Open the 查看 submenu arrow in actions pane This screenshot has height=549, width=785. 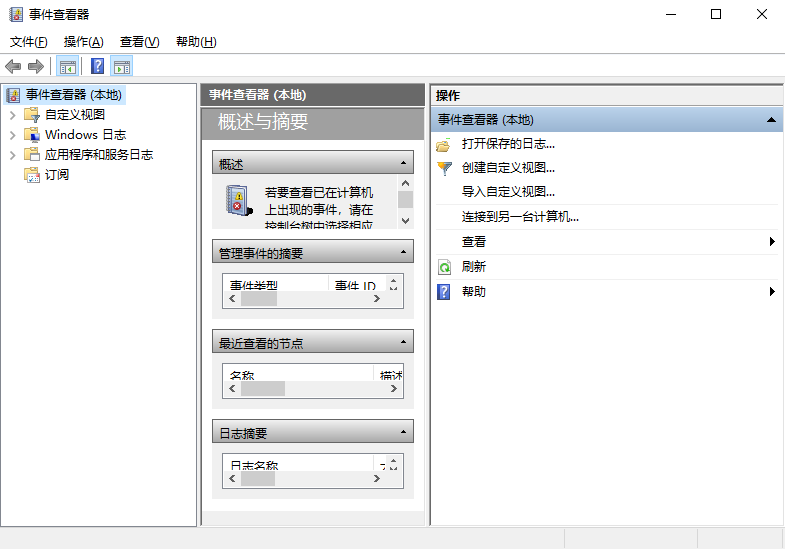tap(772, 242)
